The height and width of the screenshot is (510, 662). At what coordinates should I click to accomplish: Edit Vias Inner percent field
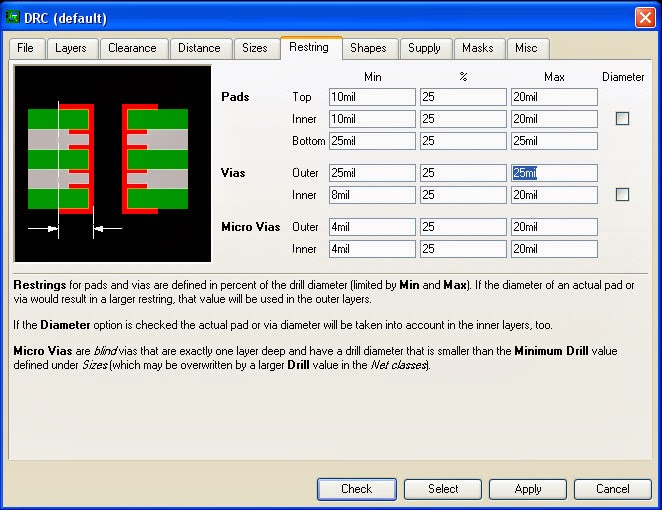[x=463, y=195]
